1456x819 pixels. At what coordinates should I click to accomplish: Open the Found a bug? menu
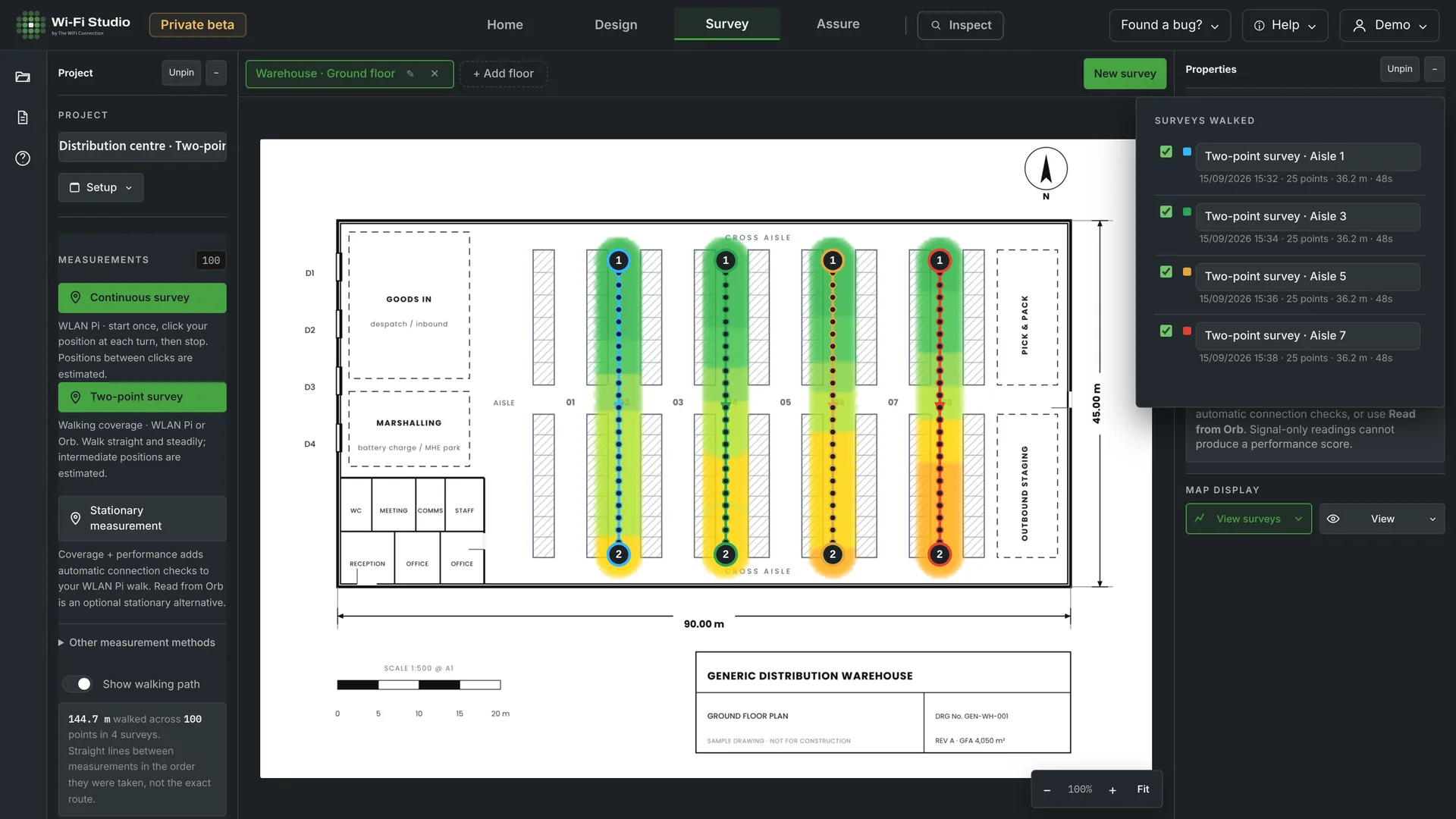1169,25
